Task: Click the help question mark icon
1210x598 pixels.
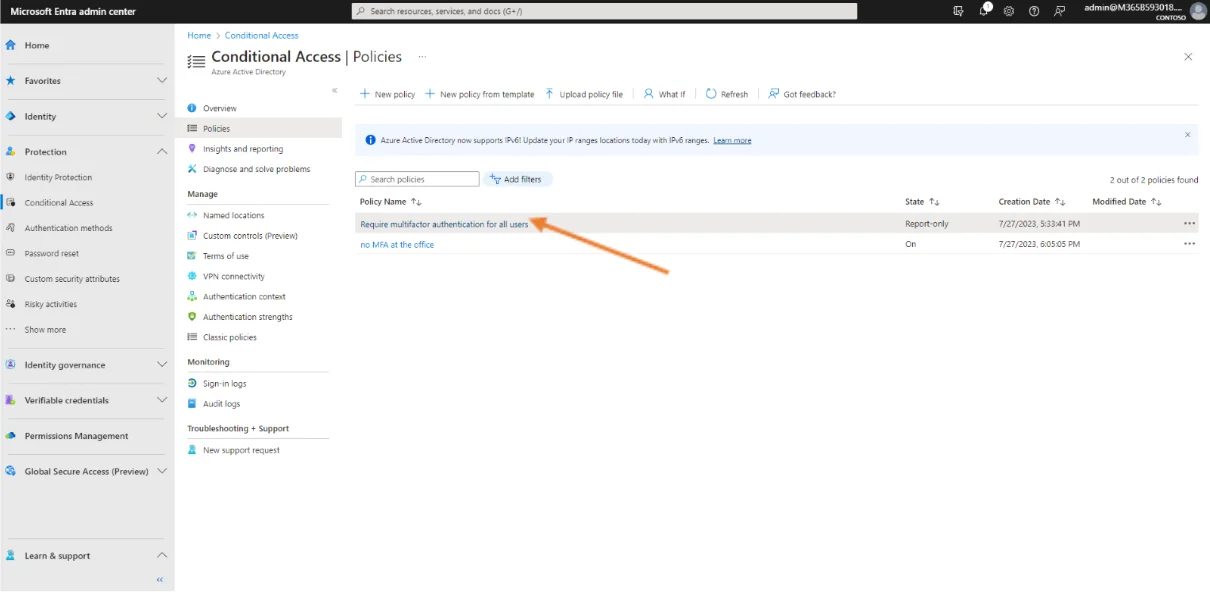Action: (1034, 11)
